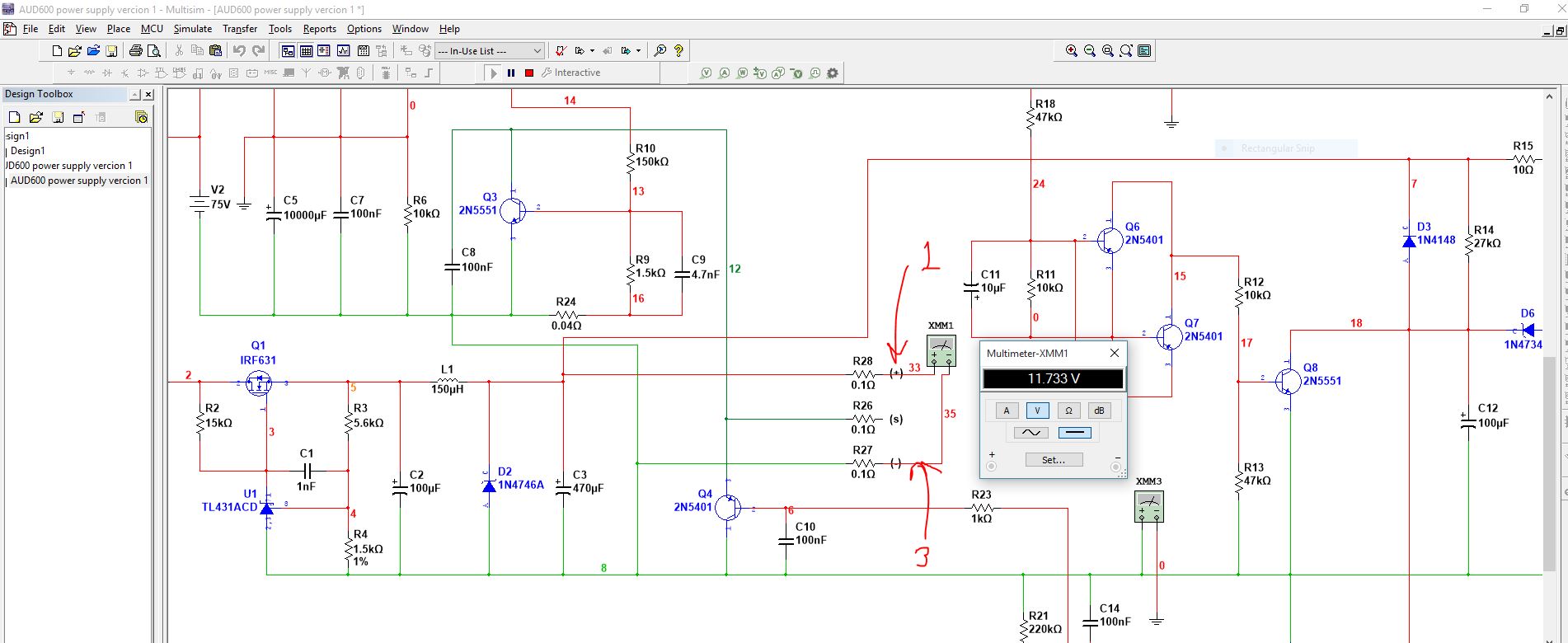
Task: Pause the running simulation
Action: point(510,73)
